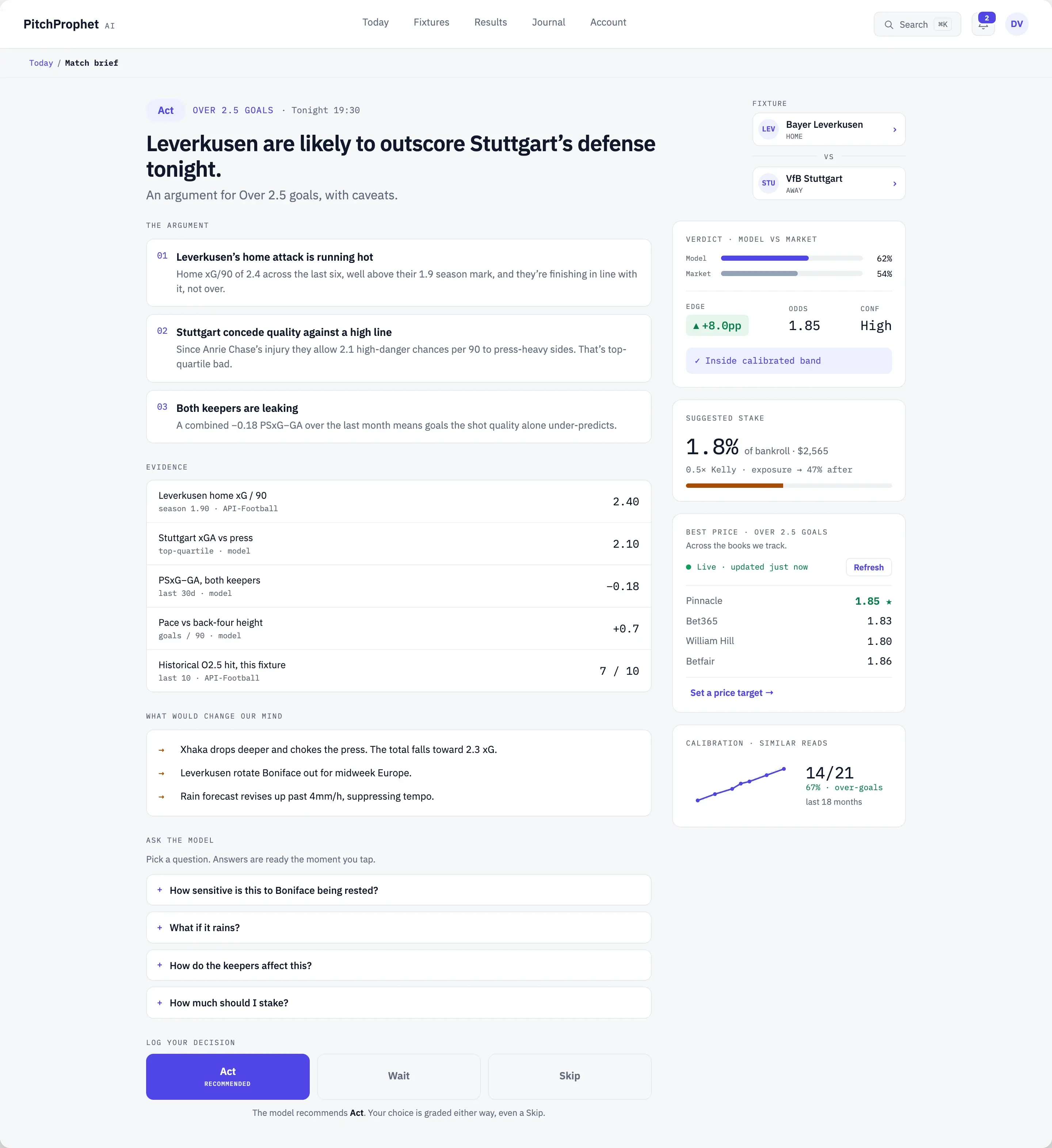Click the bankroll exposure progress bar
1052x1148 pixels.
[x=789, y=486]
